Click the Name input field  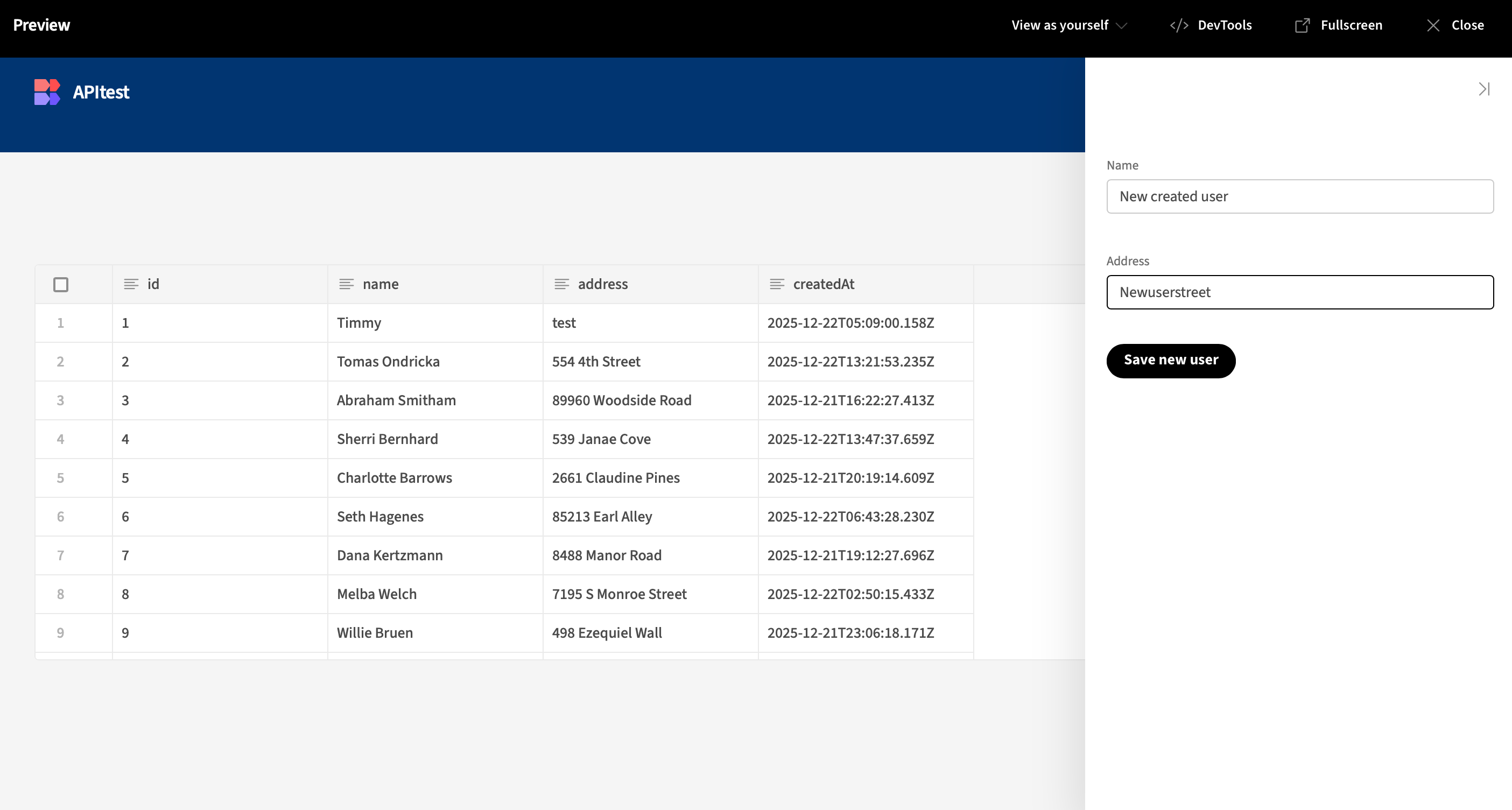click(1299, 196)
